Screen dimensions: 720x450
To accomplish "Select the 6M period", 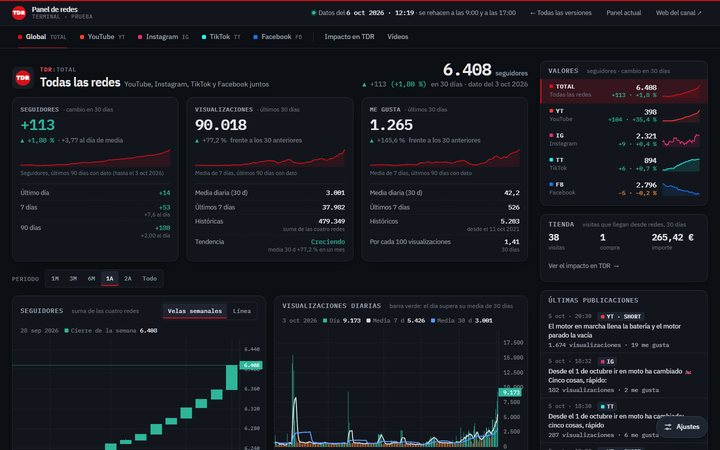I will tap(91, 278).
